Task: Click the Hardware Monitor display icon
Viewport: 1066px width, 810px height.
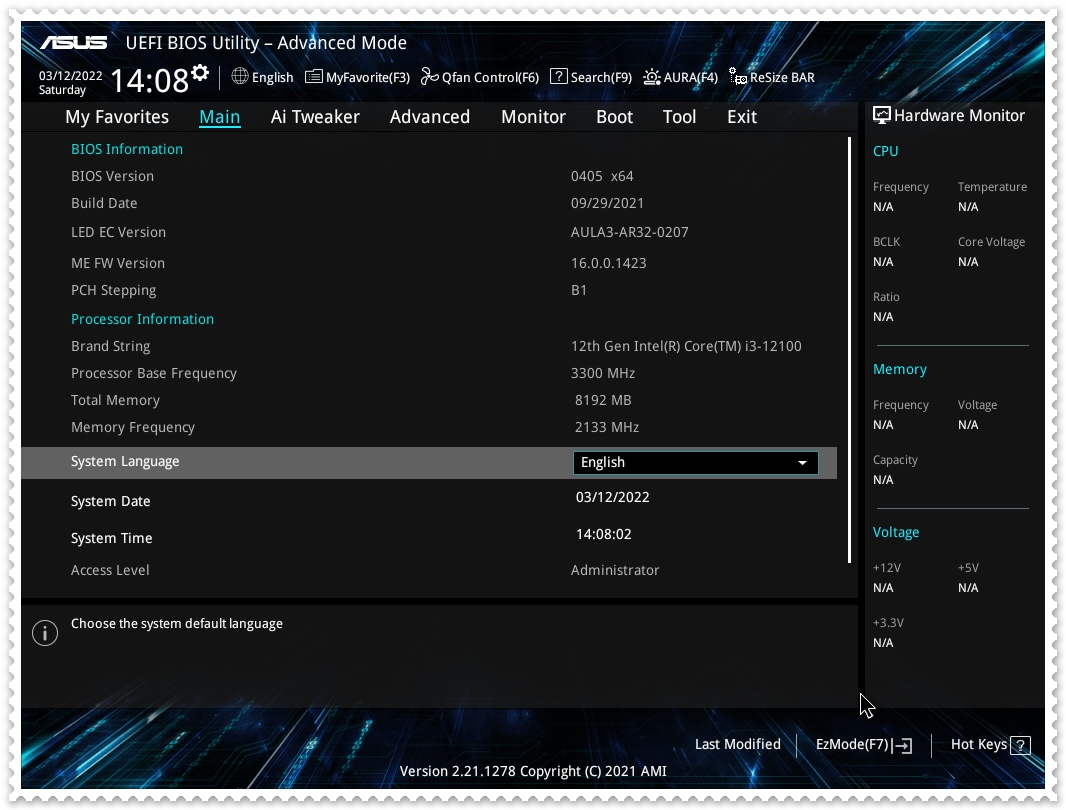Action: click(x=881, y=115)
